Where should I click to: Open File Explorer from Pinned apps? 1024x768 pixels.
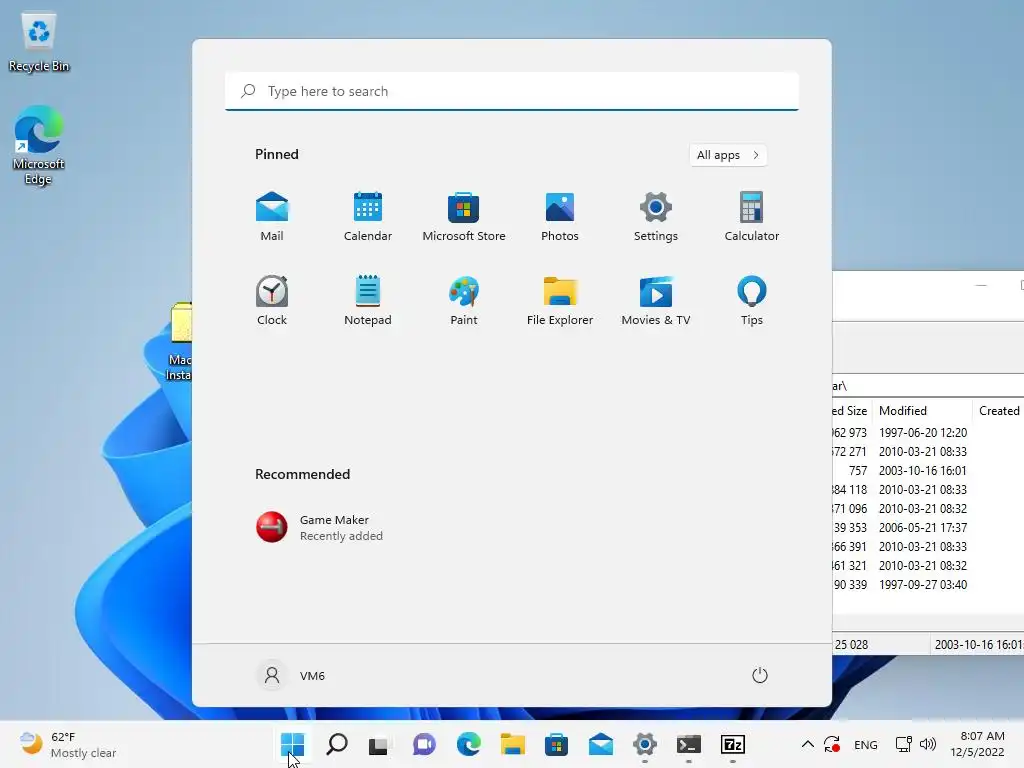(560, 300)
